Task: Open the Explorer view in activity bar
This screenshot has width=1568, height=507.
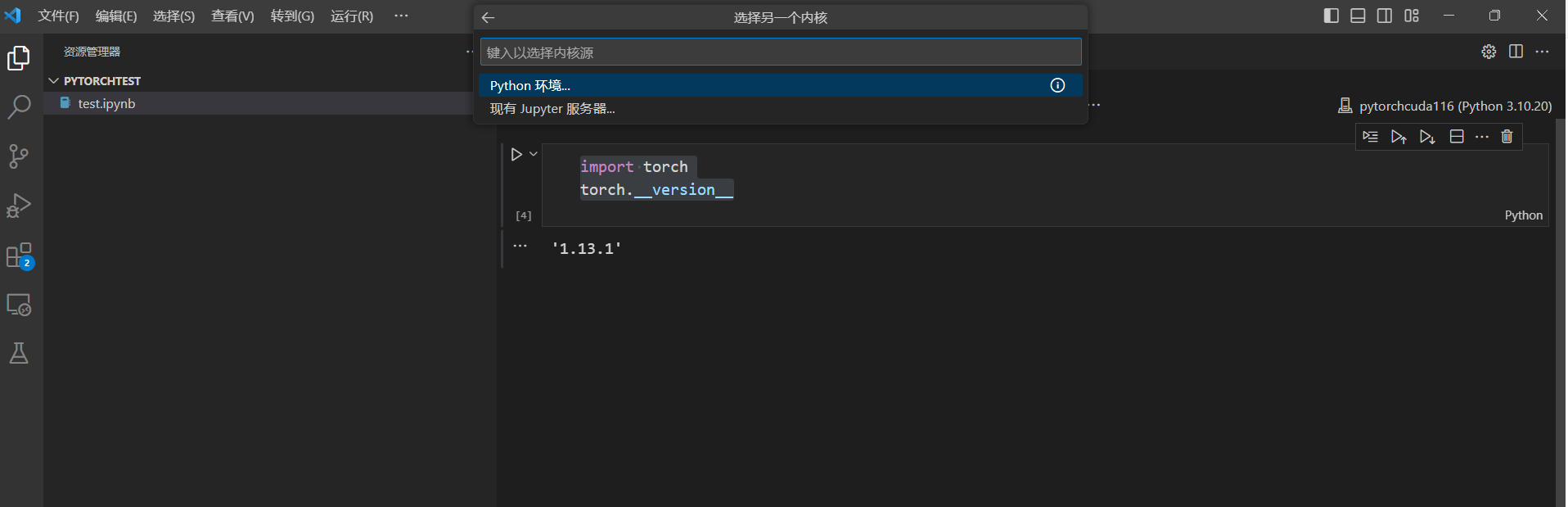Action: pyautogui.click(x=19, y=58)
